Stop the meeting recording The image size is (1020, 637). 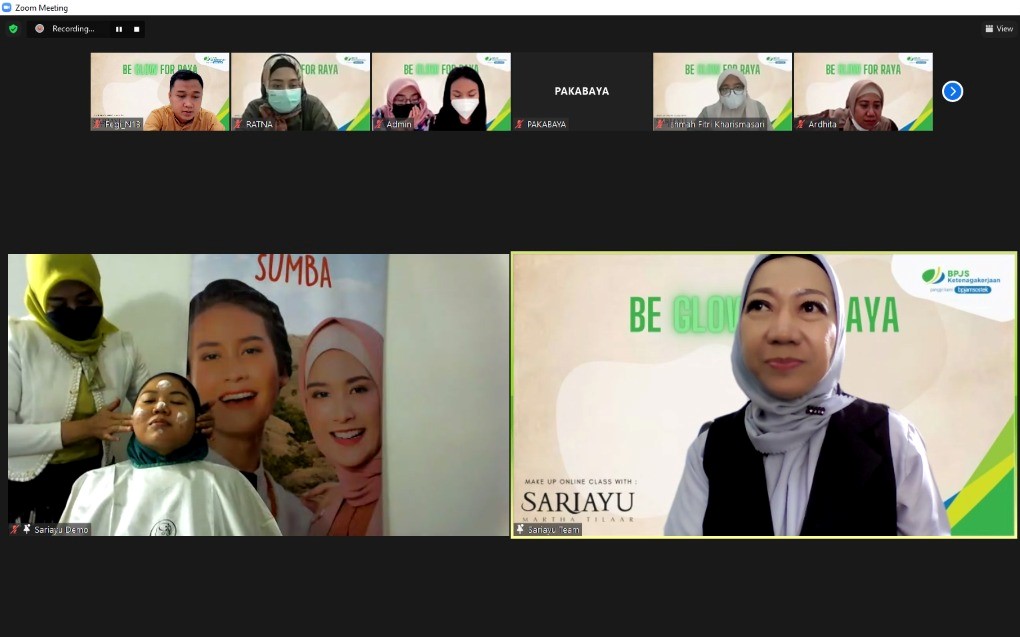tap(136, 29)
